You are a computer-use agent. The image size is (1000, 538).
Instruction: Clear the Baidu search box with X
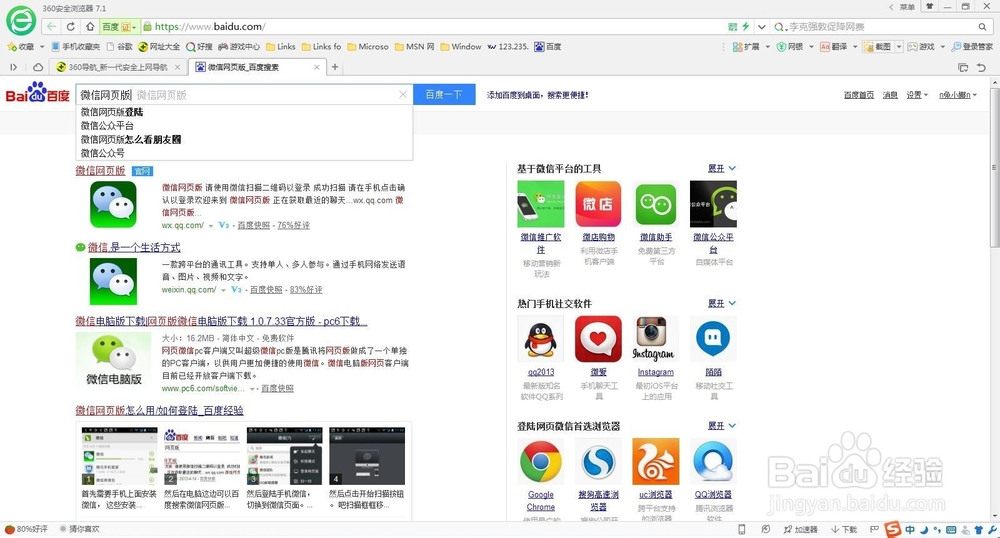pyautogui.click(x=403, y=94)
